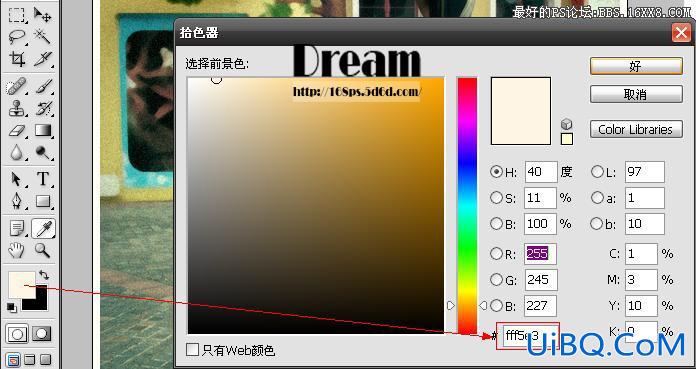
Task: Select the Notes tool
Action: tap(17, 229)
